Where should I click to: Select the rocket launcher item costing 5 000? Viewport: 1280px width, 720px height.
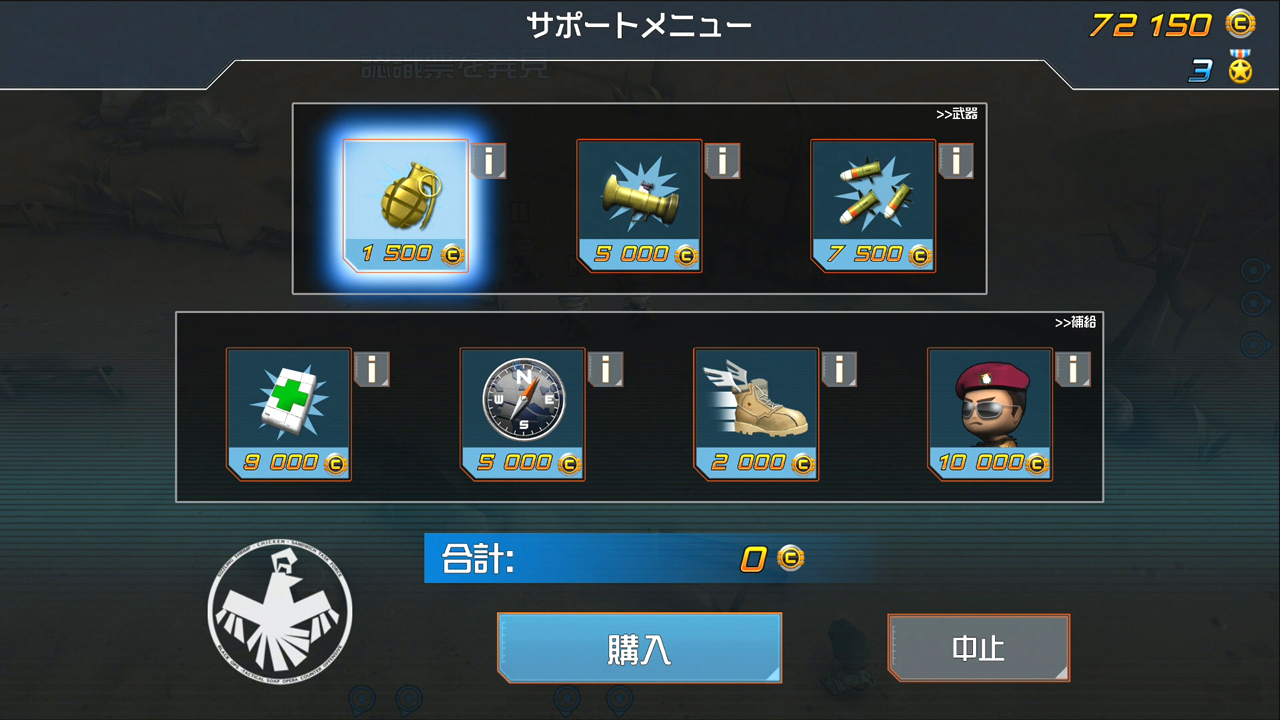[639, 206]
